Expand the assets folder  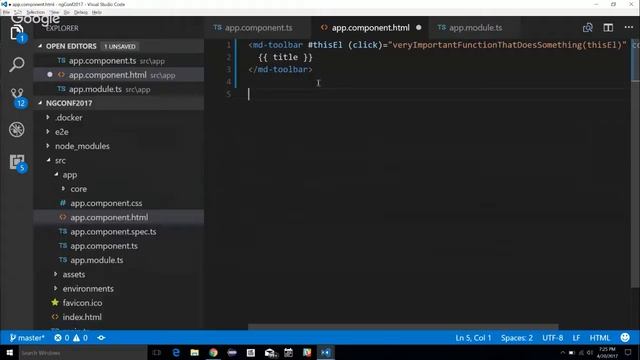click(56, 274)
